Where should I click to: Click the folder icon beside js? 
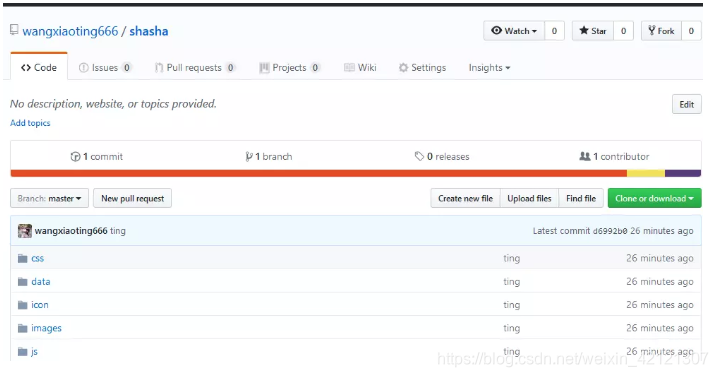(x=22, y=352)
